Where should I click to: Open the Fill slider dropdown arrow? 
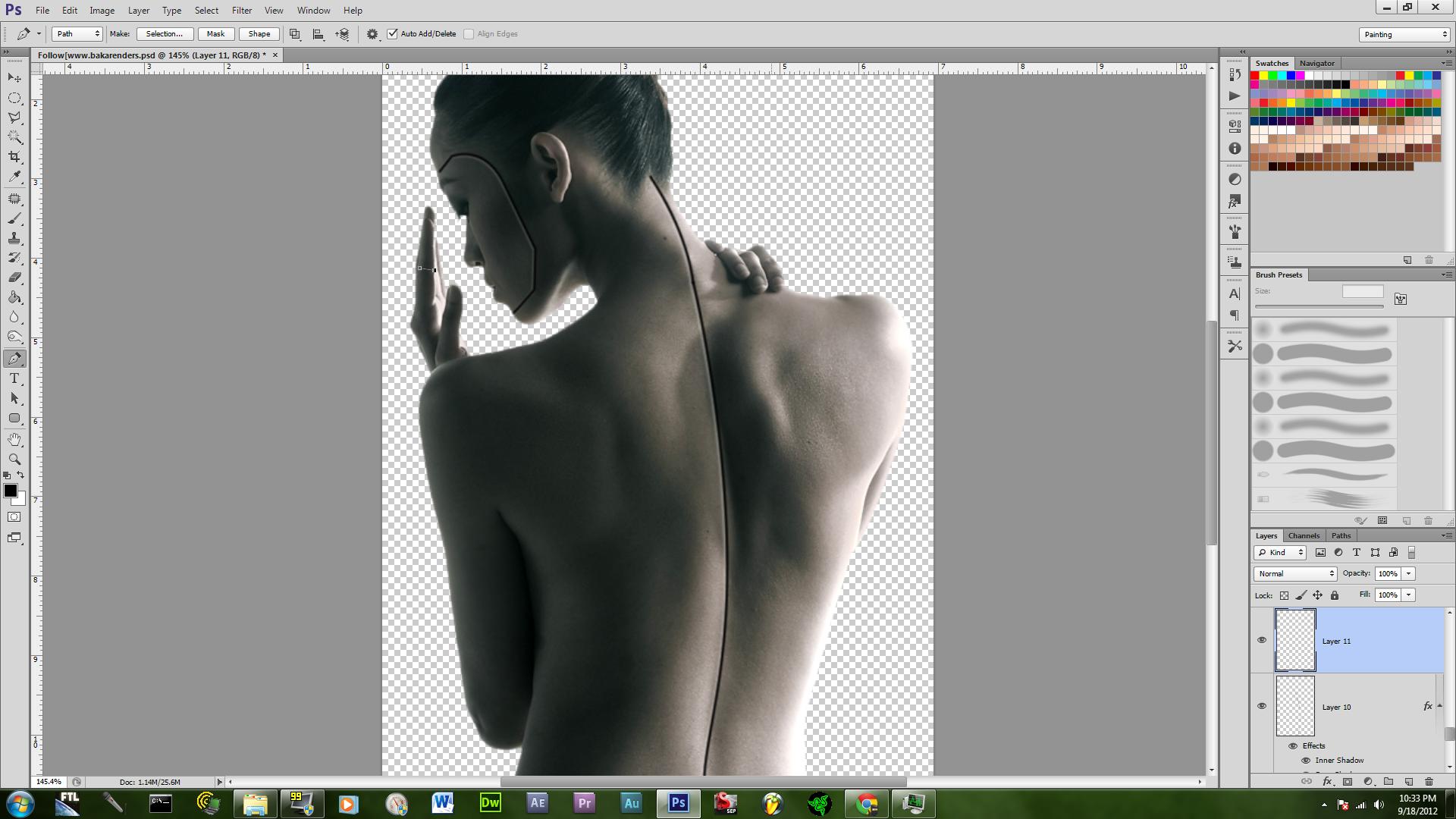pos(1409,595)
